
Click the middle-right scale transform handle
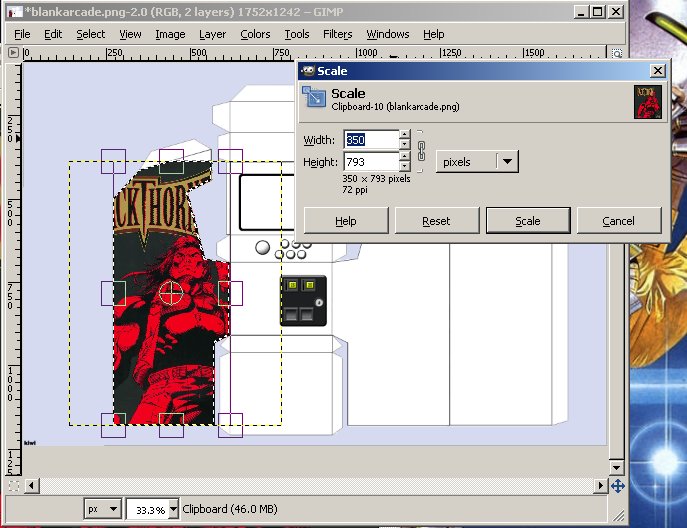[x=230, y=293]
